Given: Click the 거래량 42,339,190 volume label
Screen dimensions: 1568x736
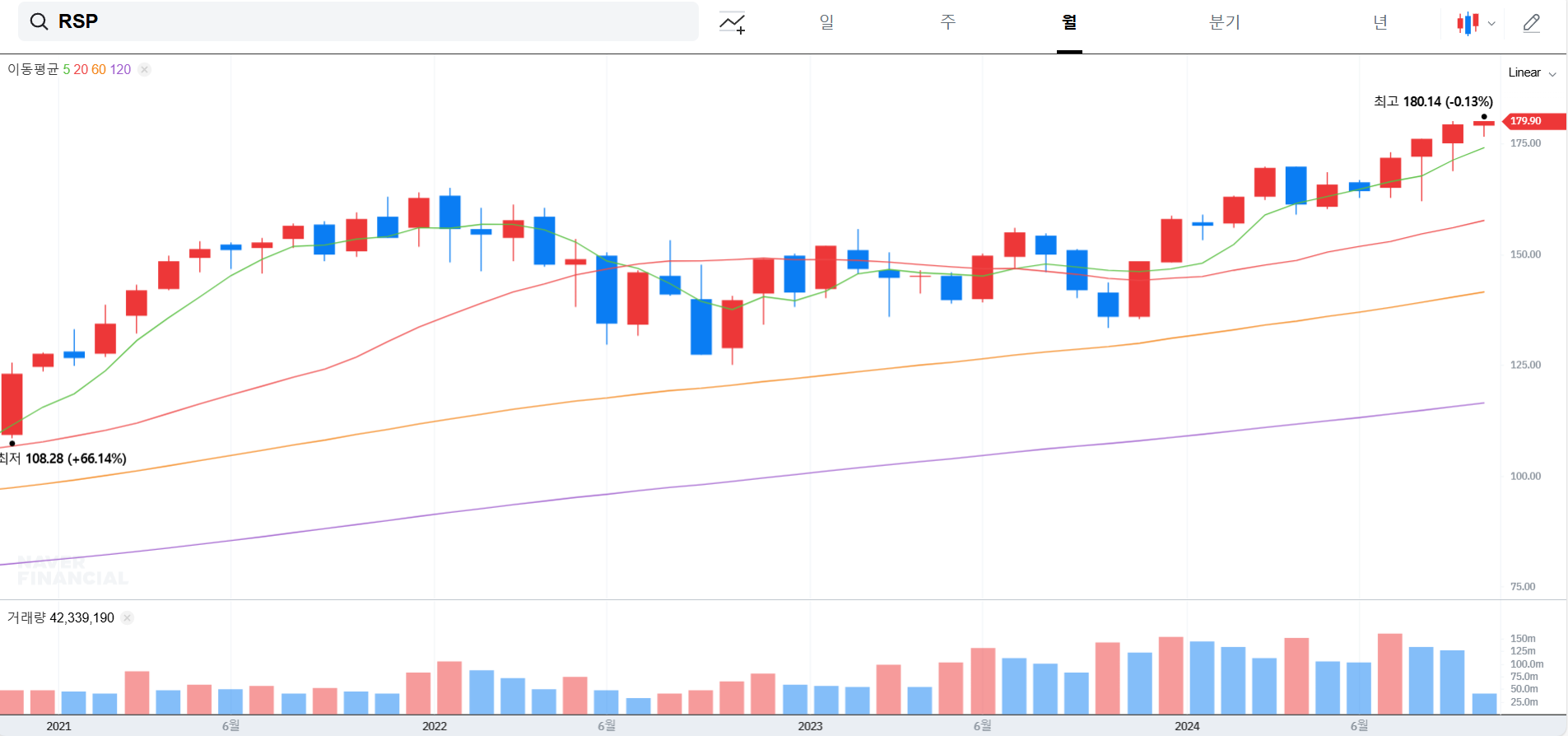Looking at the screenshot, I should tap(61, 617).
